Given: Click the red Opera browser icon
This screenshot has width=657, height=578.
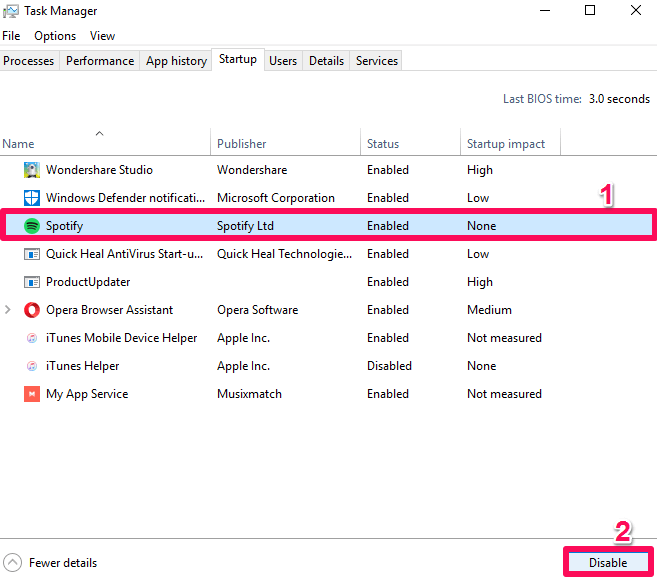Looking at the screenshot, I should pyautogui.click(x=32, y=310).
